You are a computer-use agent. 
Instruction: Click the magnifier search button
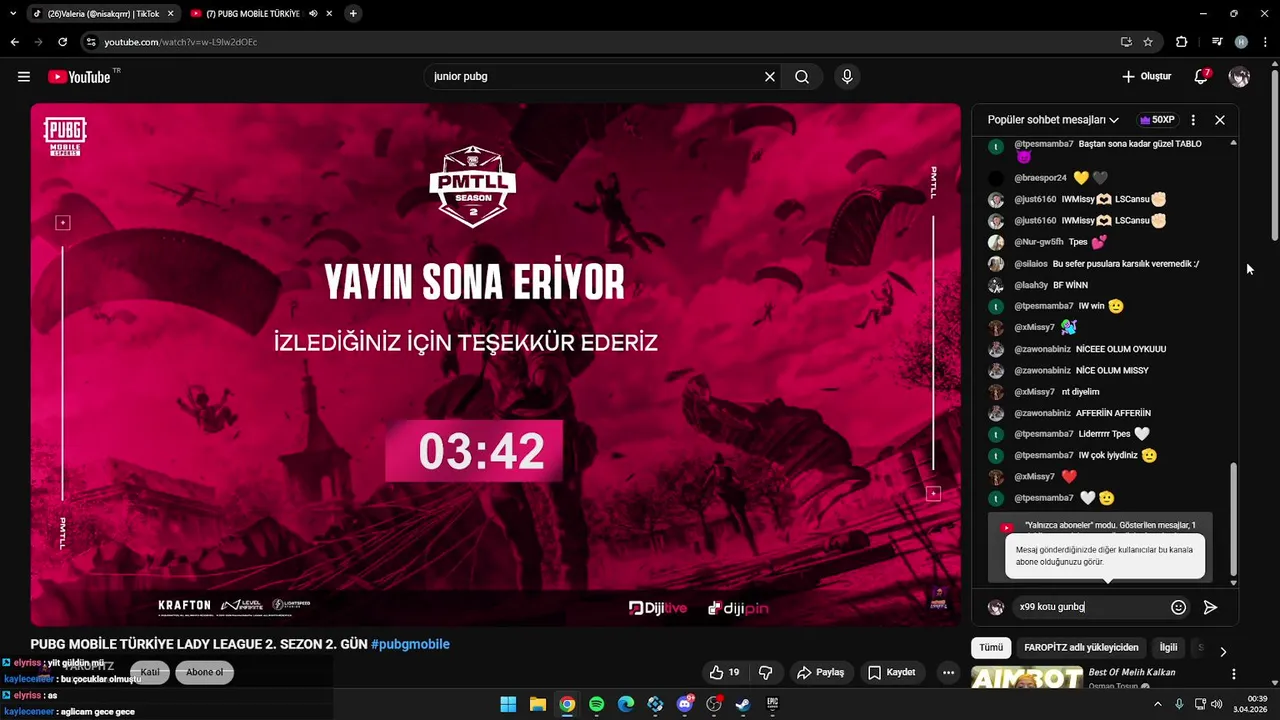pyautogui.click(x=802, y=77)
